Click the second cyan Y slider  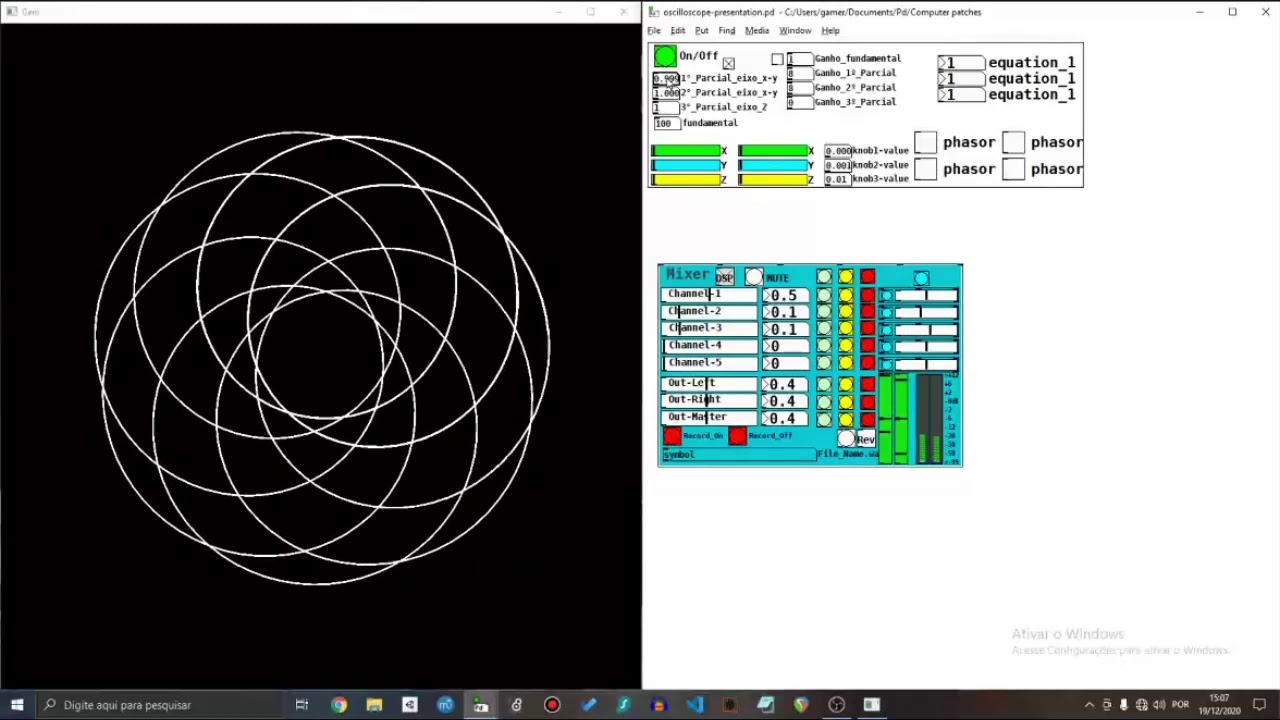773,165
